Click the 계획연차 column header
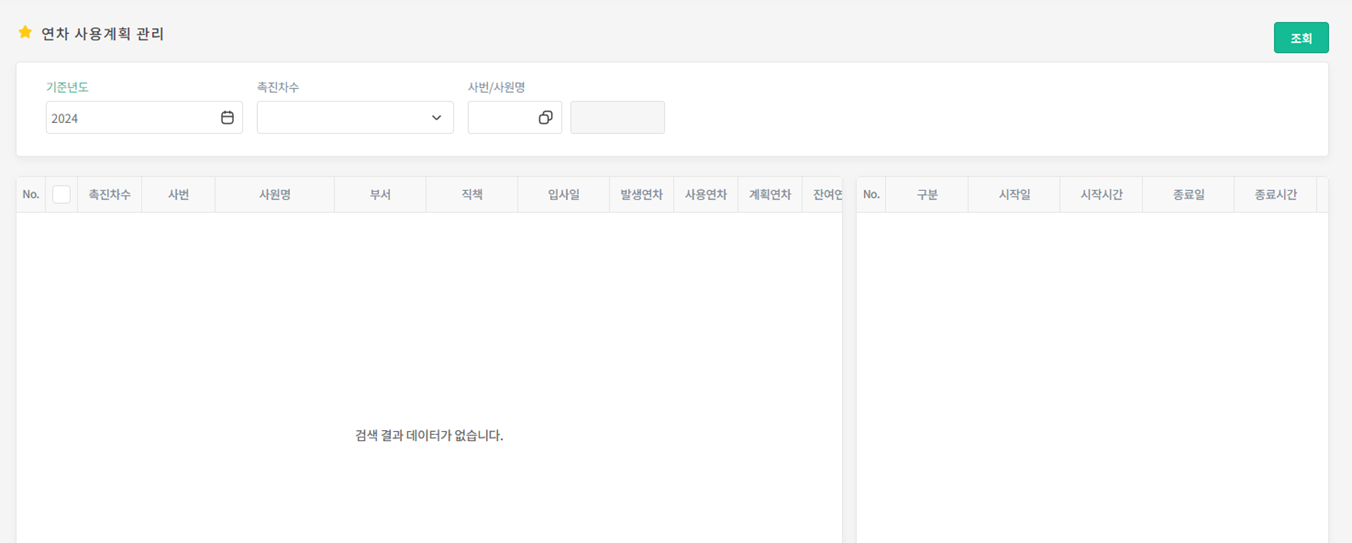Viewport: 1352px width, 543px height. 770,195
